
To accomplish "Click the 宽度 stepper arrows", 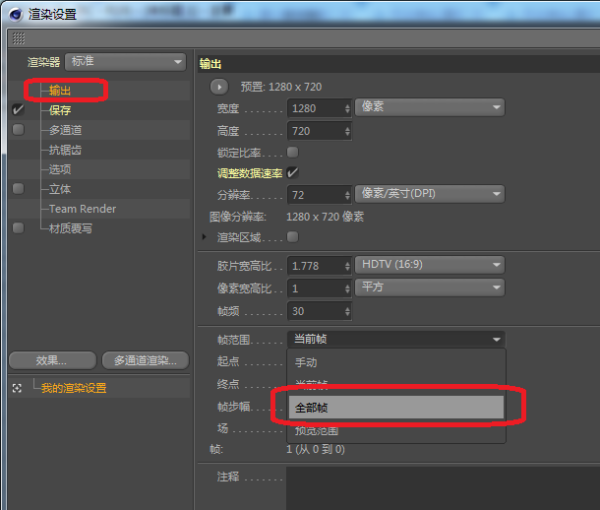I will (347, 108).
